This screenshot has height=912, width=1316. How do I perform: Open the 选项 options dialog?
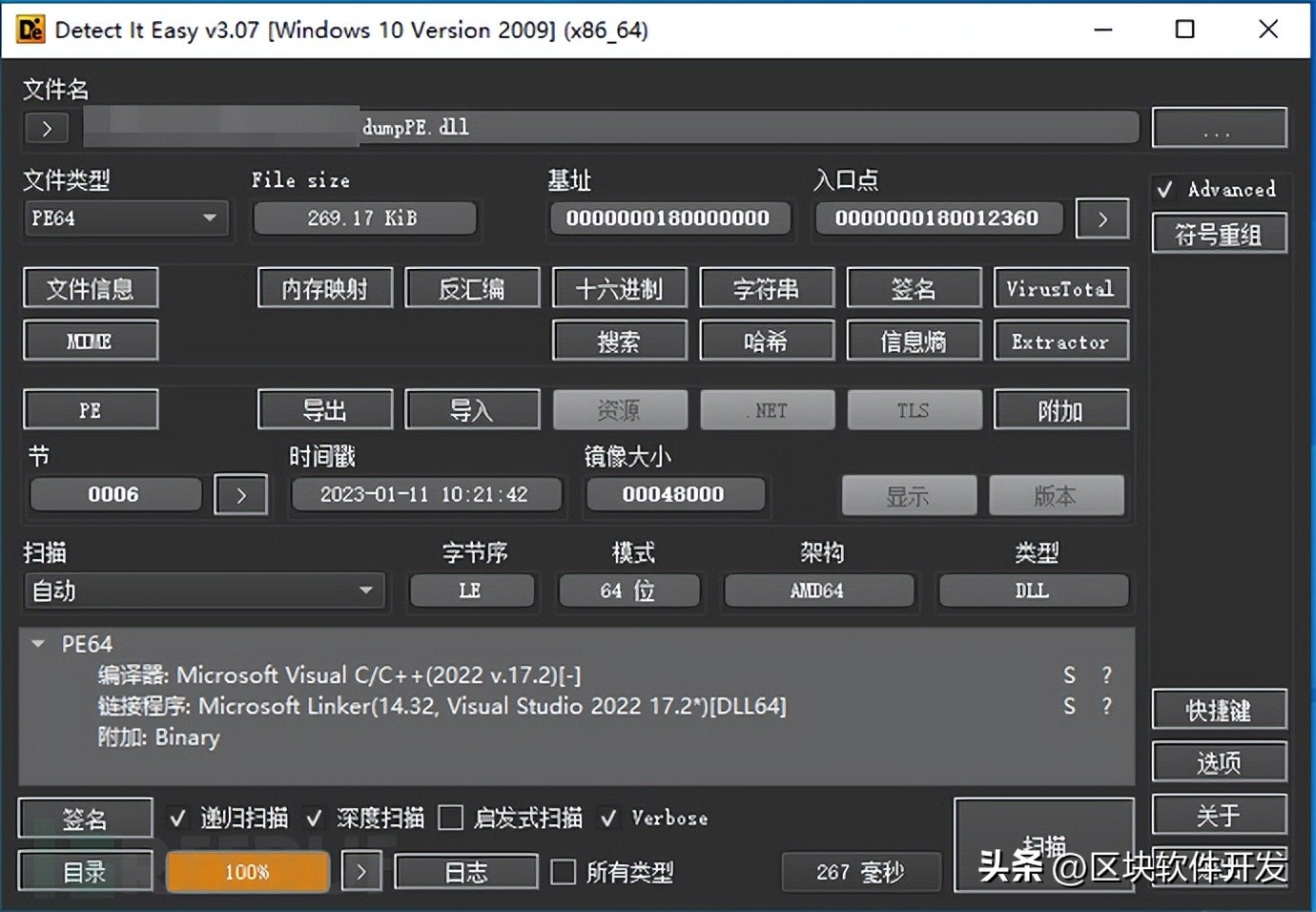click(1220, 762)
